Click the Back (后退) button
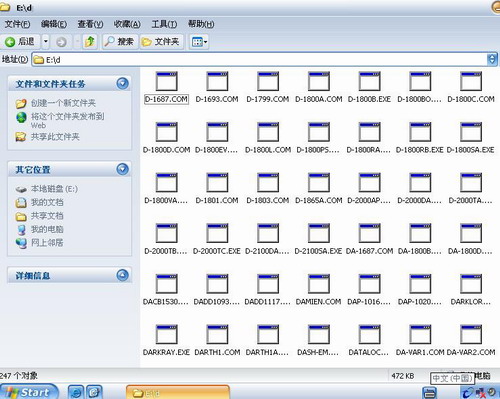 pos(20,42)
